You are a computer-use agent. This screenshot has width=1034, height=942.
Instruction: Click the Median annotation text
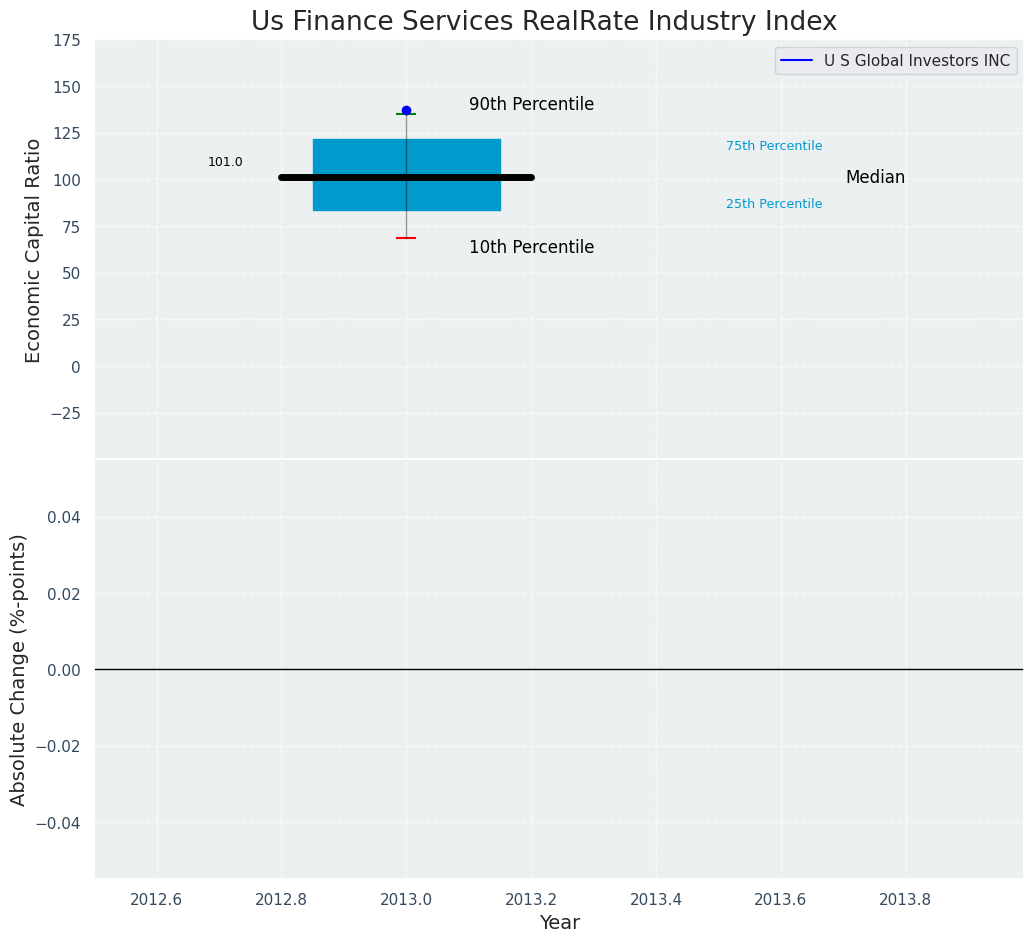coord(874,177)
